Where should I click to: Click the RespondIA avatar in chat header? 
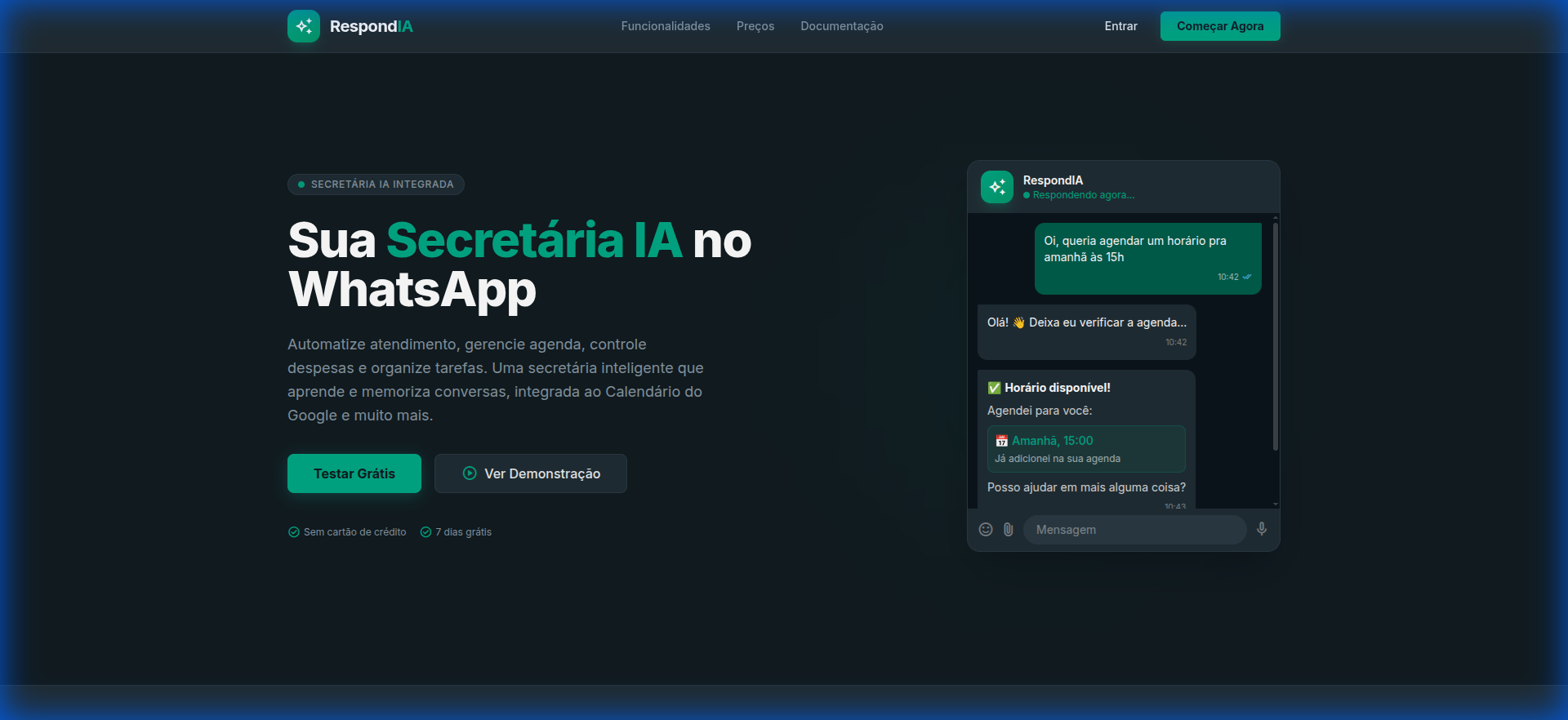(996, 187)
